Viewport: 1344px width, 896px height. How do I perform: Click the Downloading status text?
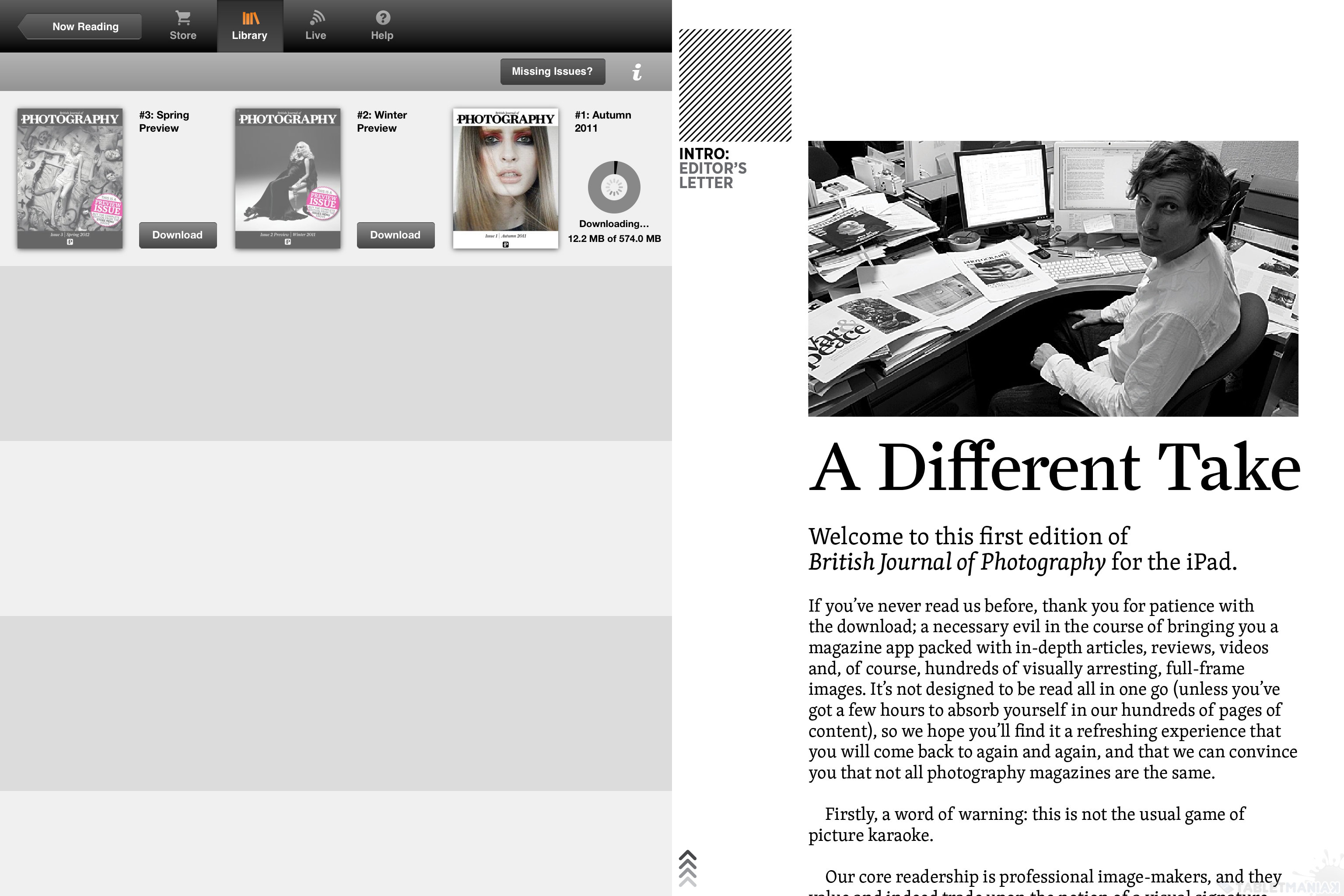pyautogui.click(x=614, y=224)
